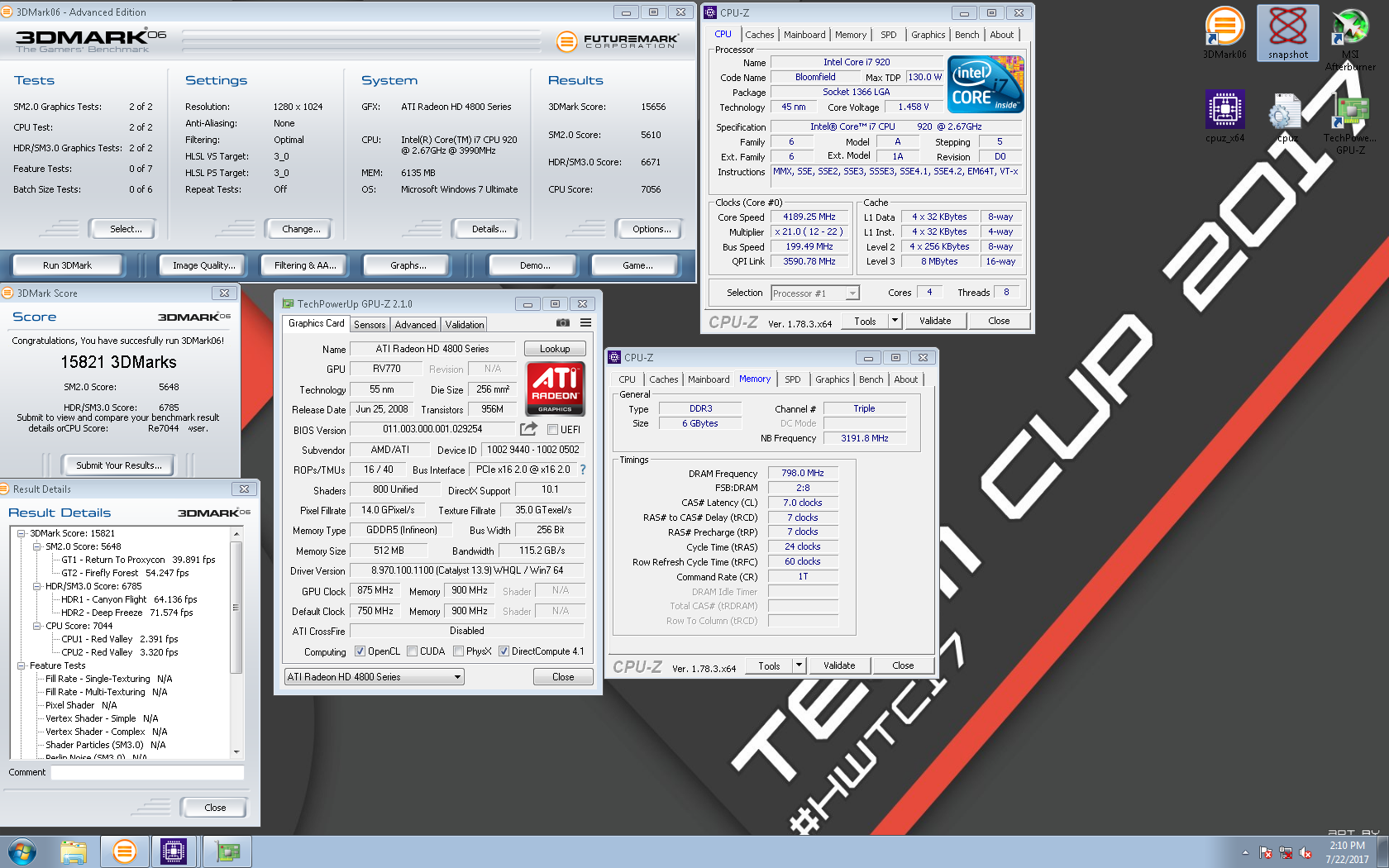The image size is (1389, 868).
Task: Click the muted volume tray icon
Action: [x=1305, y=852]
